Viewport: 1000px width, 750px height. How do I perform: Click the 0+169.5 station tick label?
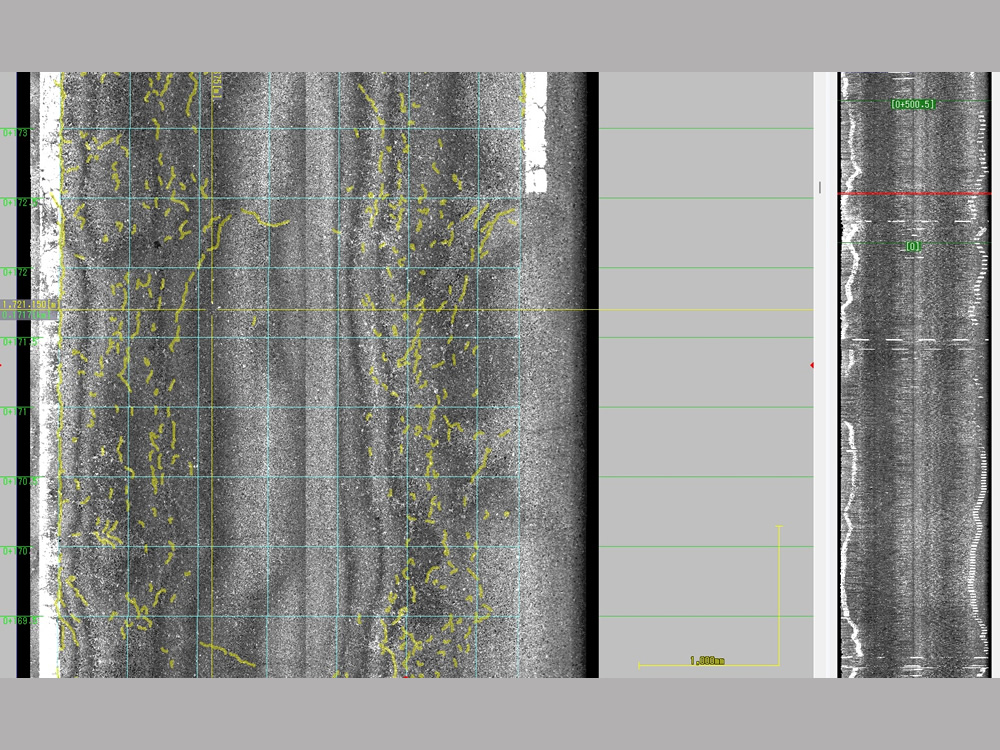[x=19, y=620]
